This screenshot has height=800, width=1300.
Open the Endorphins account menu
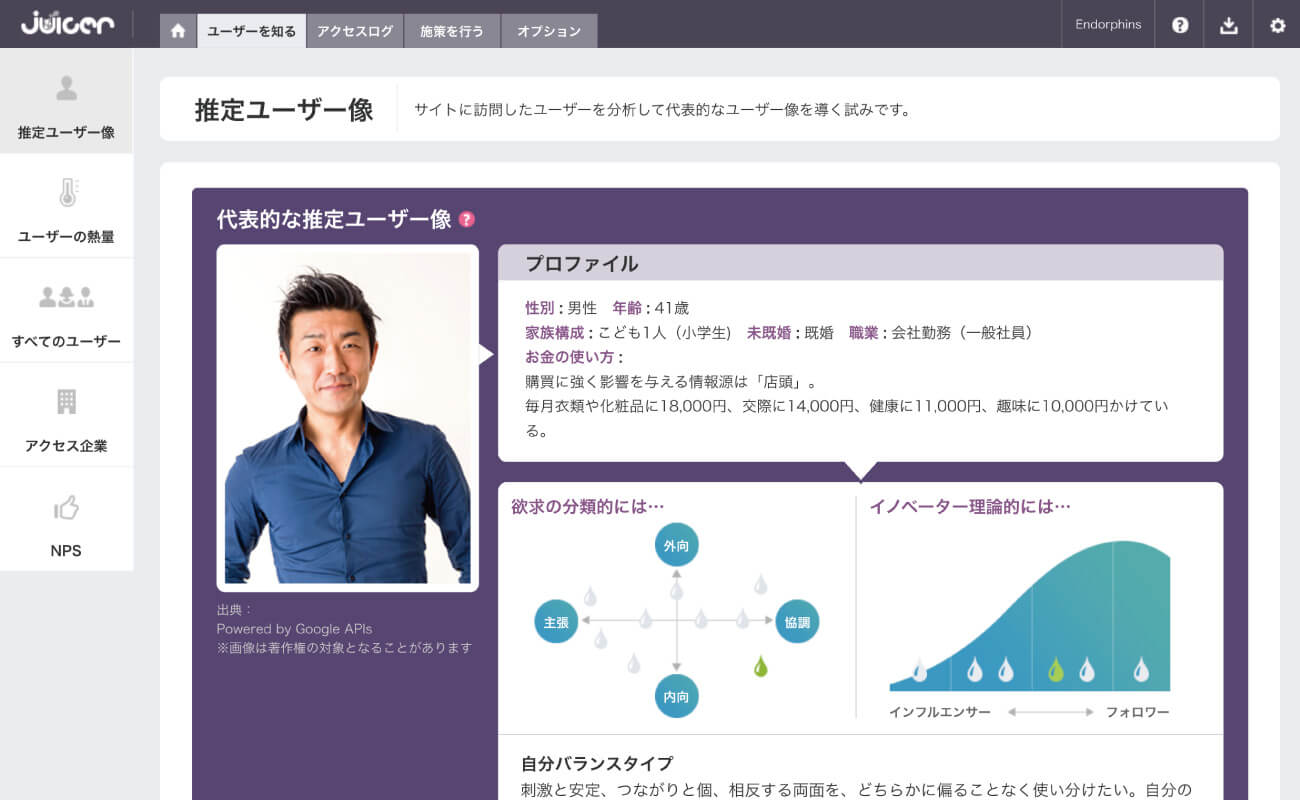click(1108, 24)
